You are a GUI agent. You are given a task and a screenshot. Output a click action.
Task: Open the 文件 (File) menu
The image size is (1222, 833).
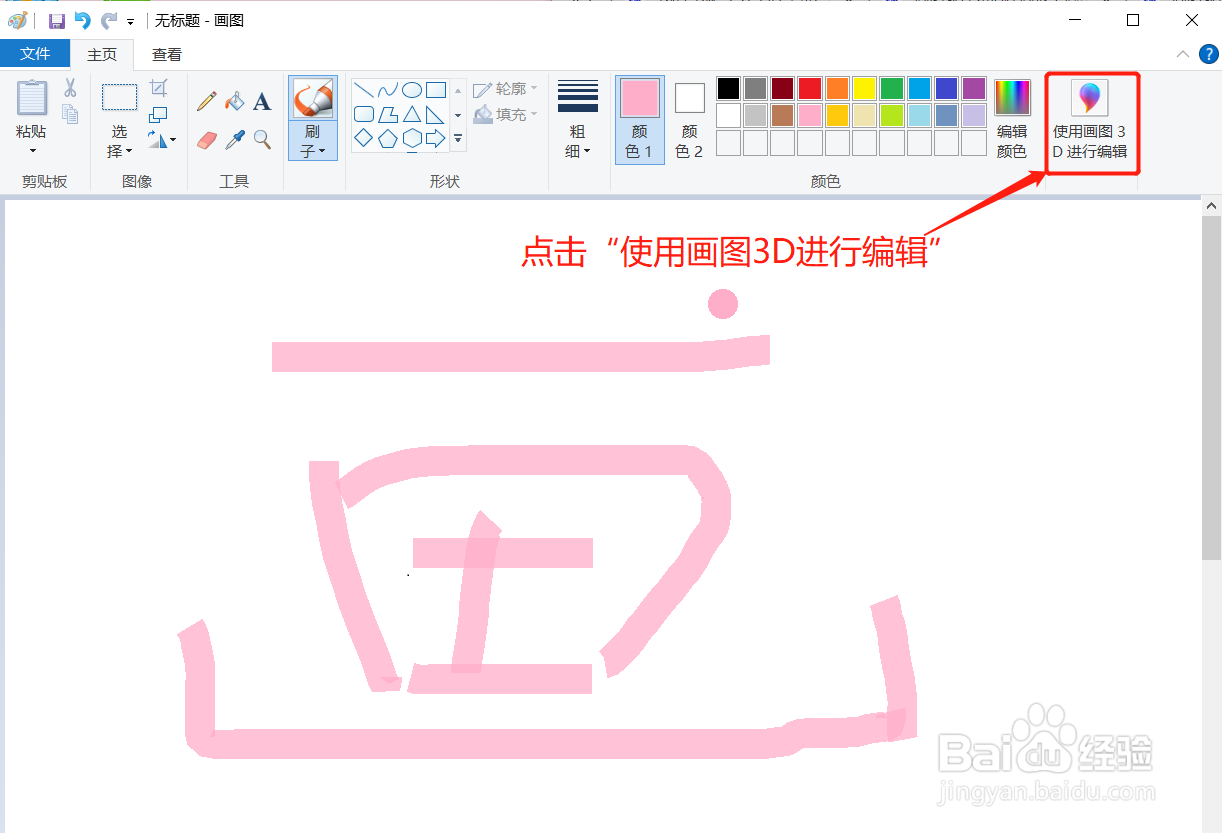pos(35,54)
